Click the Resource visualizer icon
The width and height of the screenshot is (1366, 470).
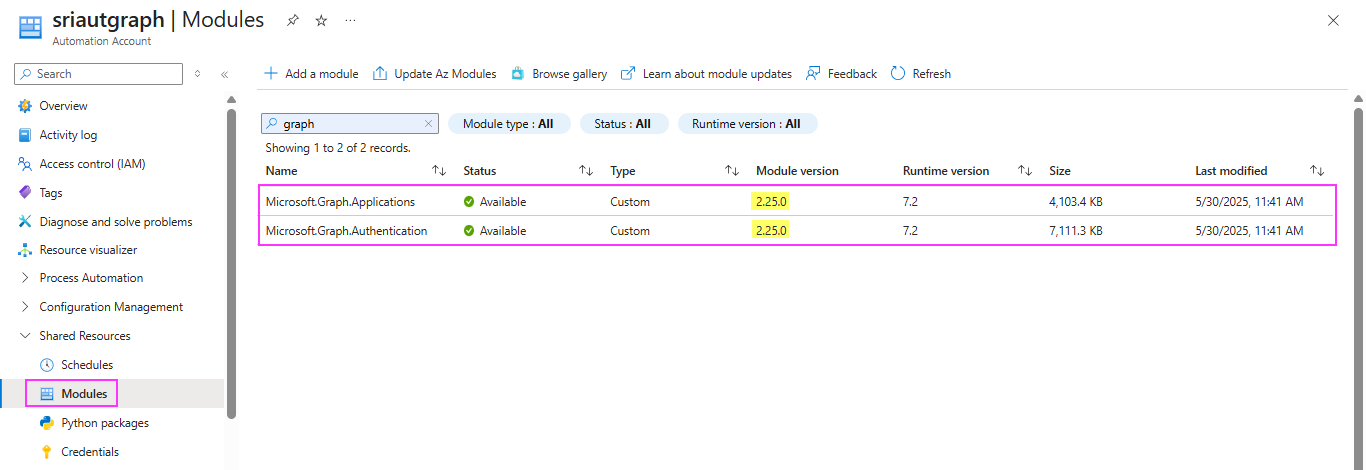click(25, 250)
